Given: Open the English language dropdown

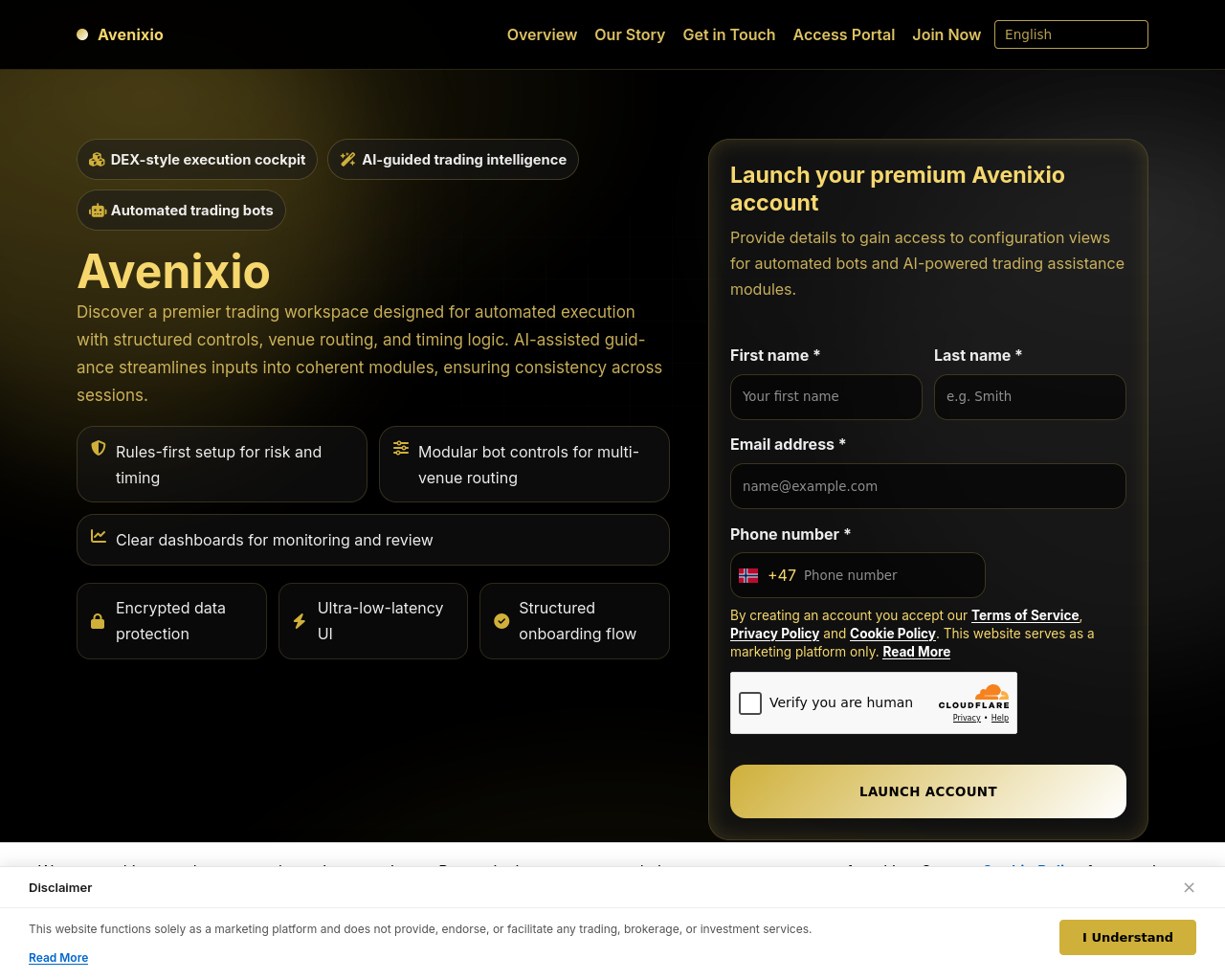Looking at the screenshot, I should coord(1071,34).
